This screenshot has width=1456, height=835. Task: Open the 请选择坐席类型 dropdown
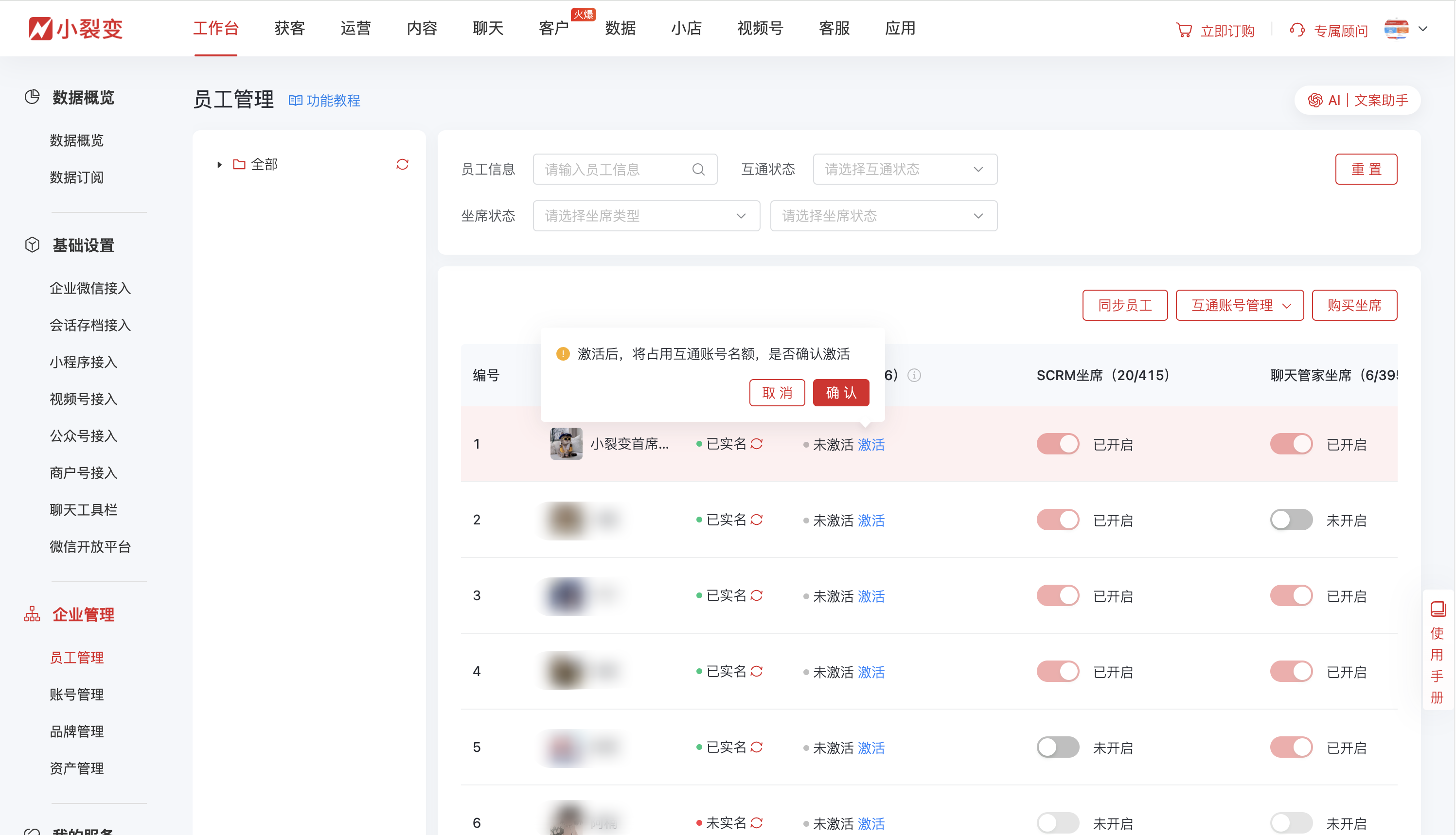click(646, 216)
